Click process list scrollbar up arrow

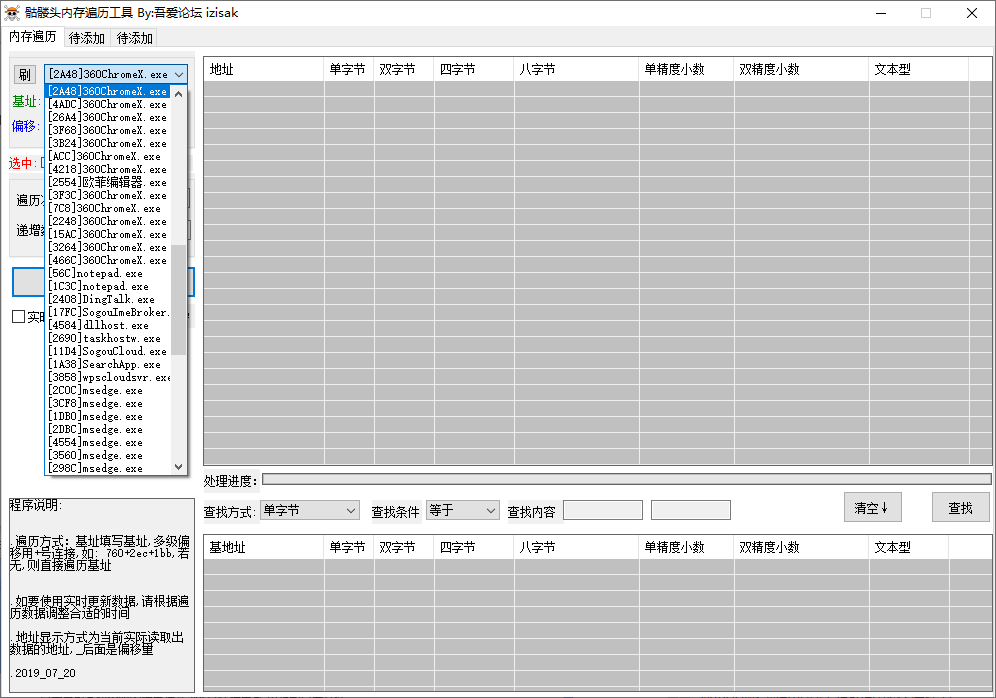pos(179,92)
